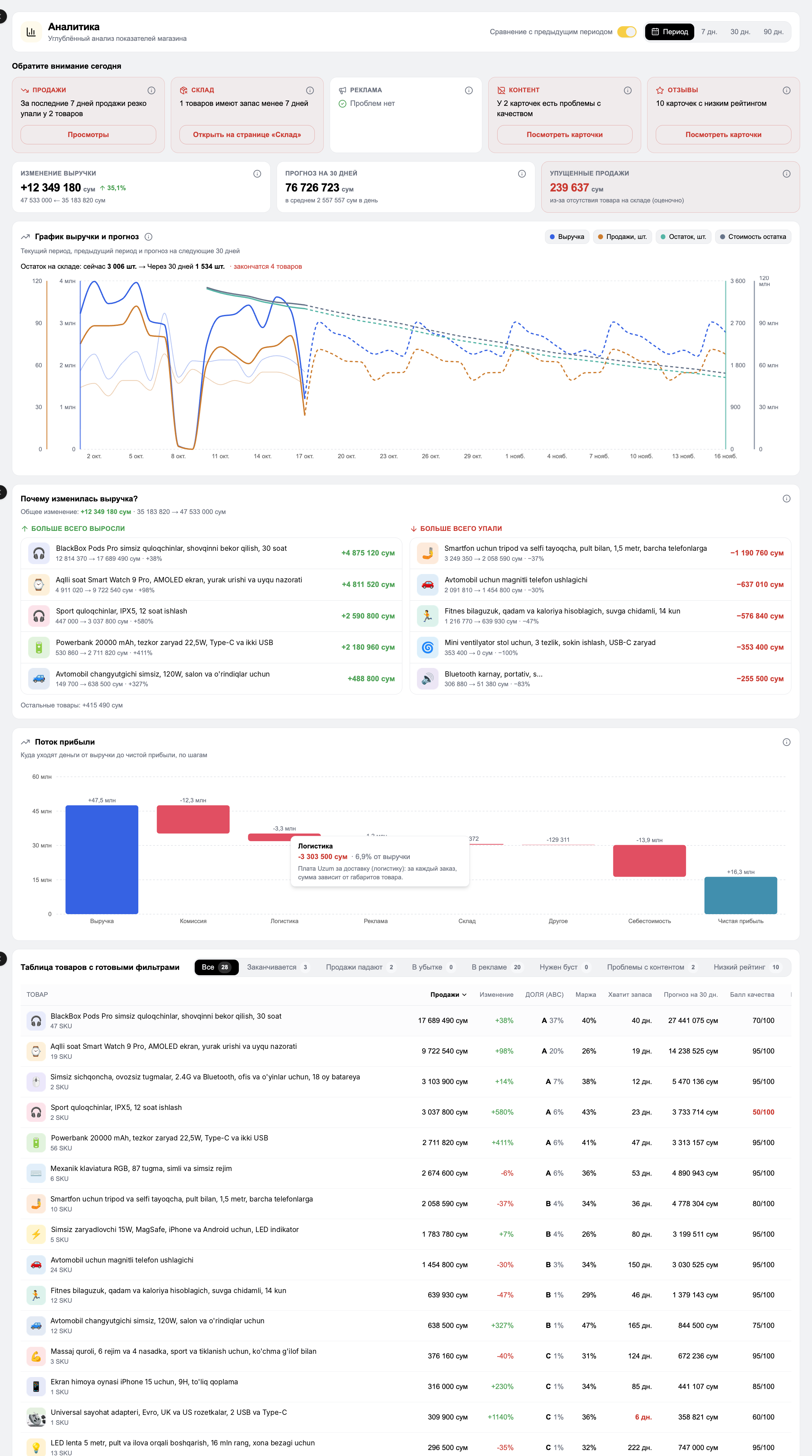Select the 90 дн. period

click(x=773, y=32)
